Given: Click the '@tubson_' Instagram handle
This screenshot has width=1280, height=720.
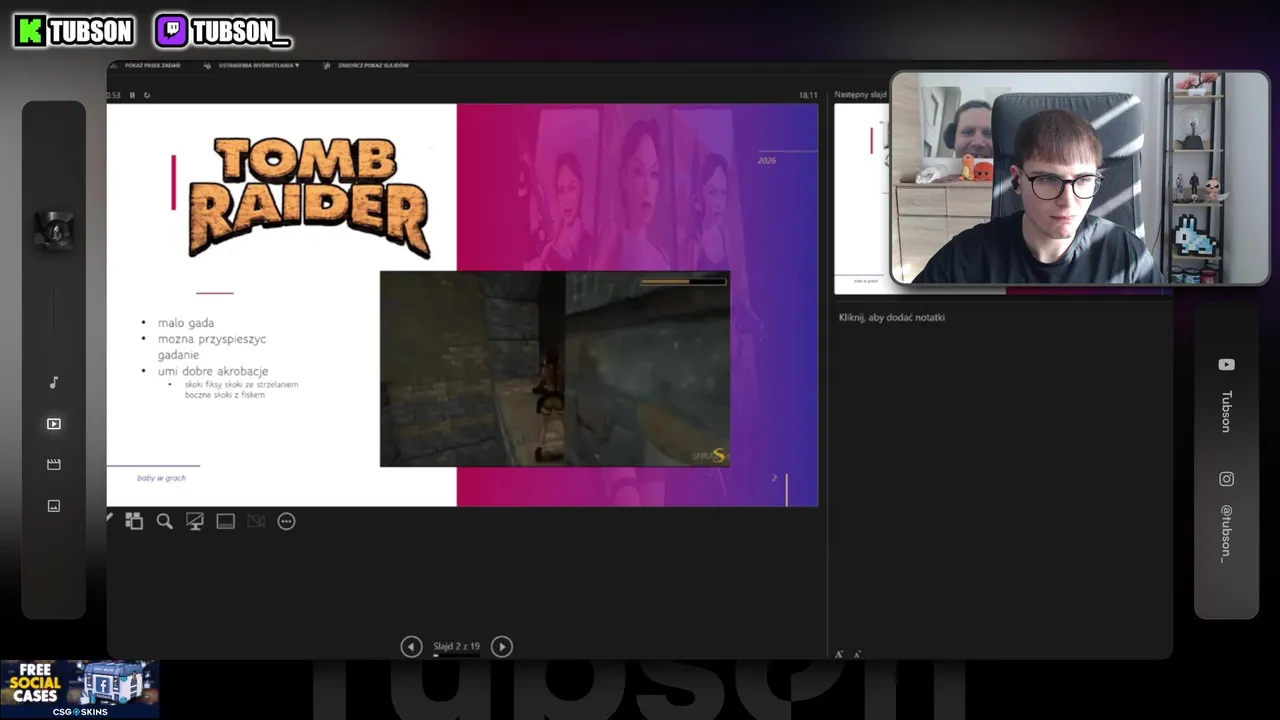Looking at the screenshot, I should click(1226, 533).
